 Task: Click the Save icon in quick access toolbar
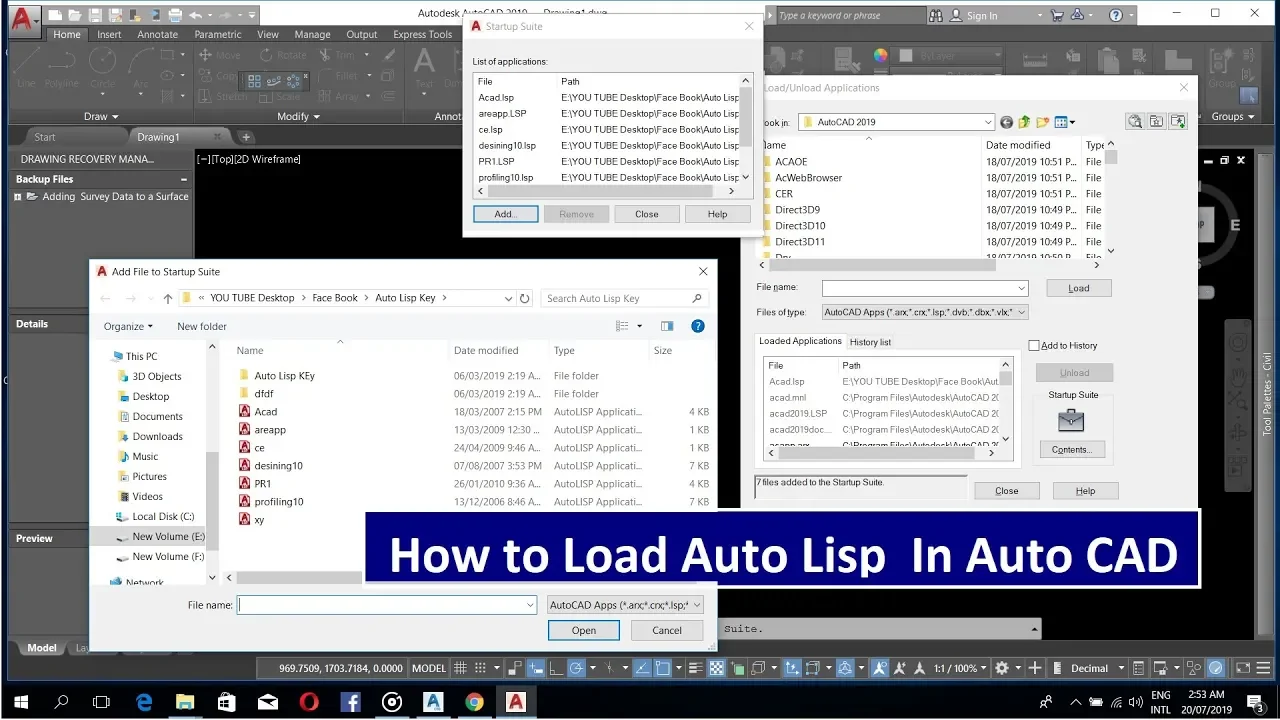coord(95,15)
